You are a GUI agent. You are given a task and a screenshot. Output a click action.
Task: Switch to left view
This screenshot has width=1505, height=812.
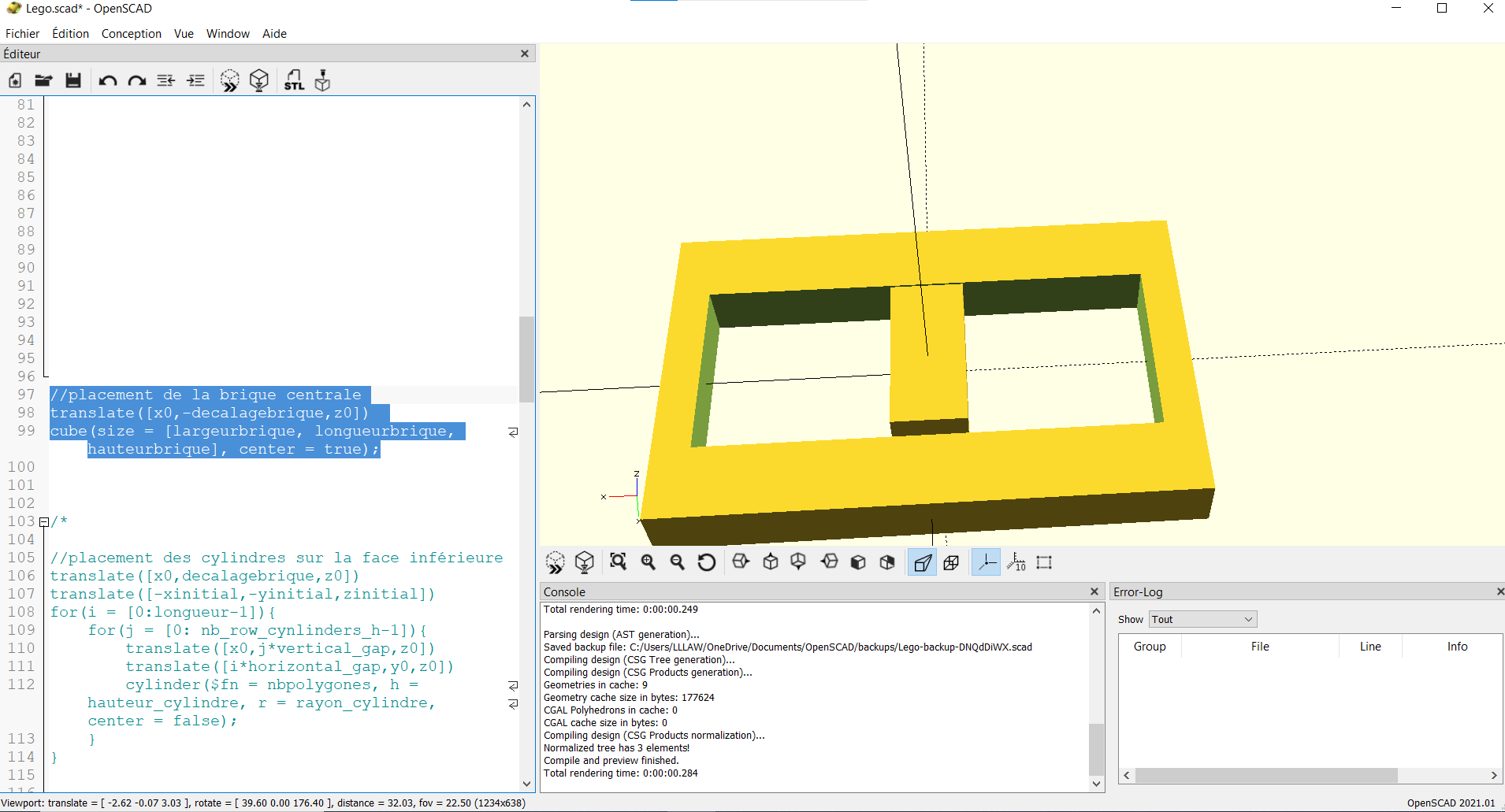point(830,562)
